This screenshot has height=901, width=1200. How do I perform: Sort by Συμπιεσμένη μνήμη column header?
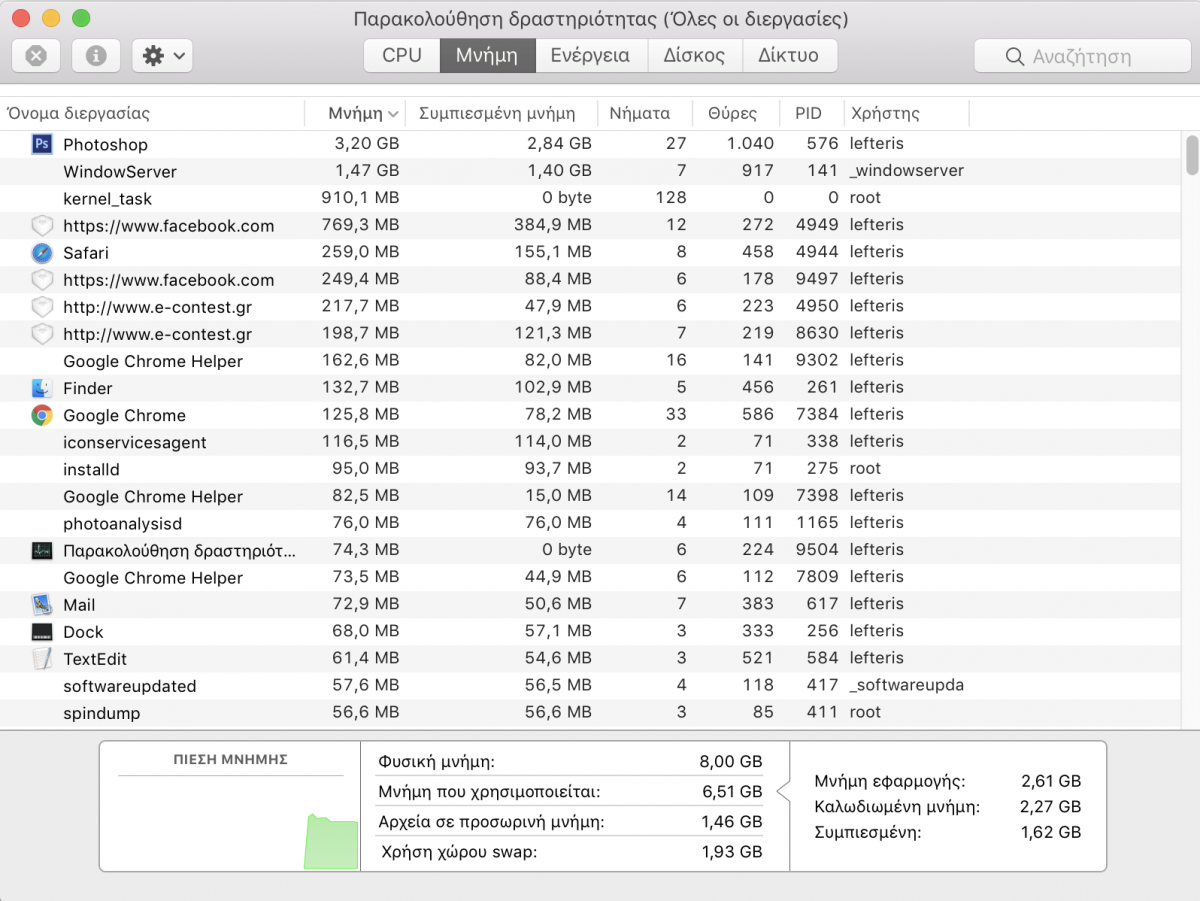(501, 113)
